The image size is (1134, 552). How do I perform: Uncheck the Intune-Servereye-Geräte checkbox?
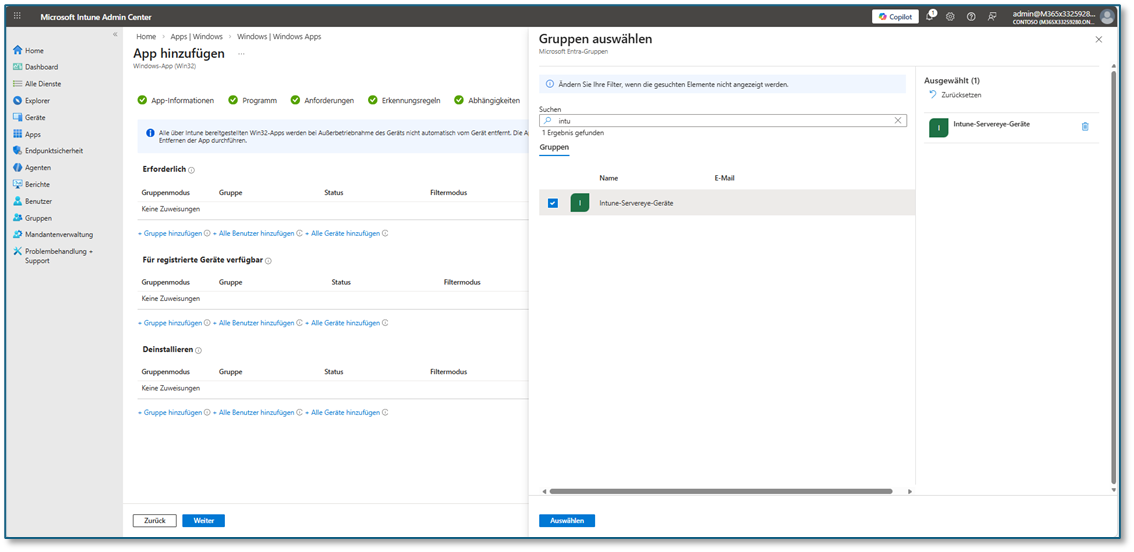pyautogui.click(x=553, y=203)
